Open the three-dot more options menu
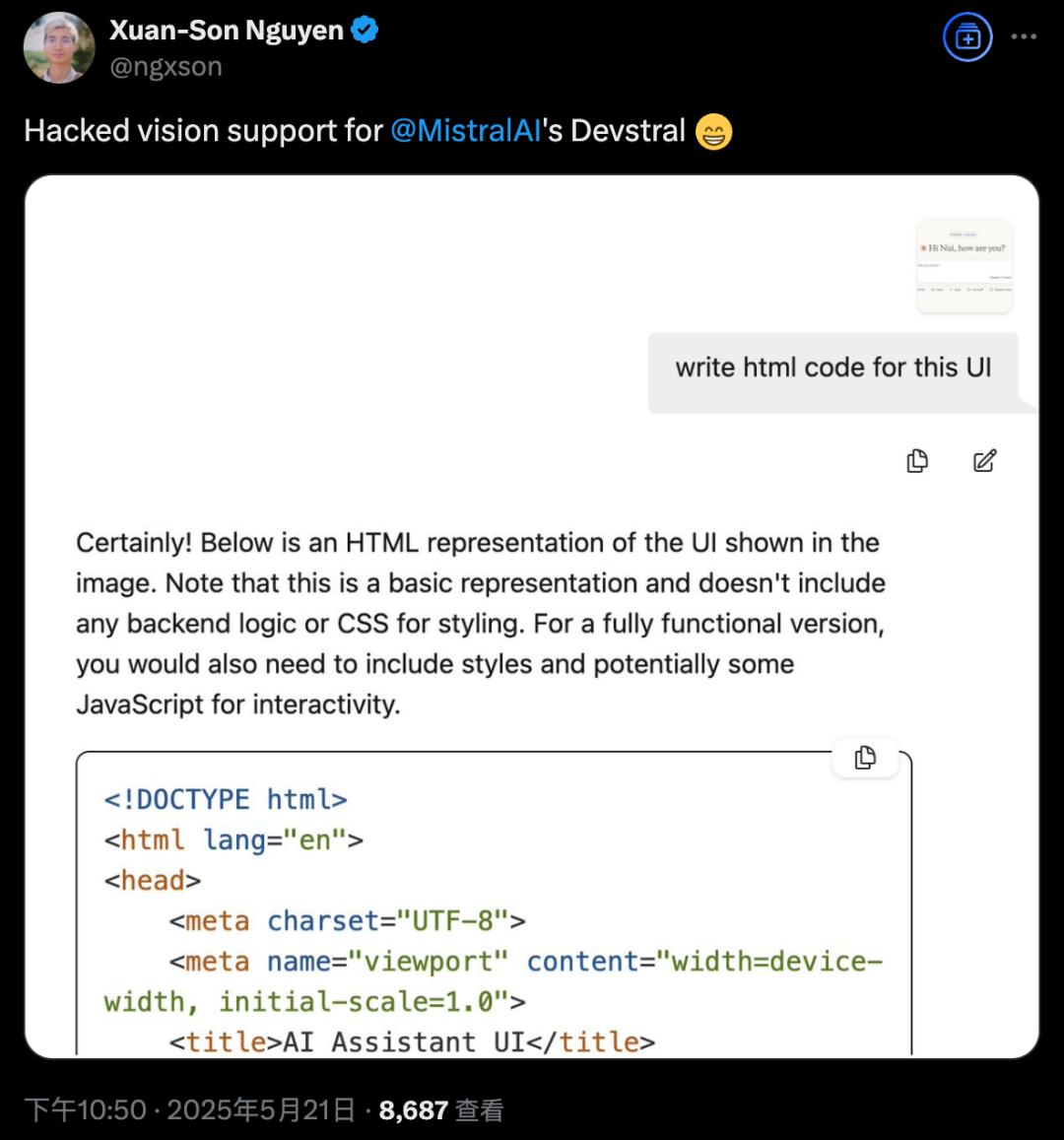 pyautogui.click(x=1024, y=36)
